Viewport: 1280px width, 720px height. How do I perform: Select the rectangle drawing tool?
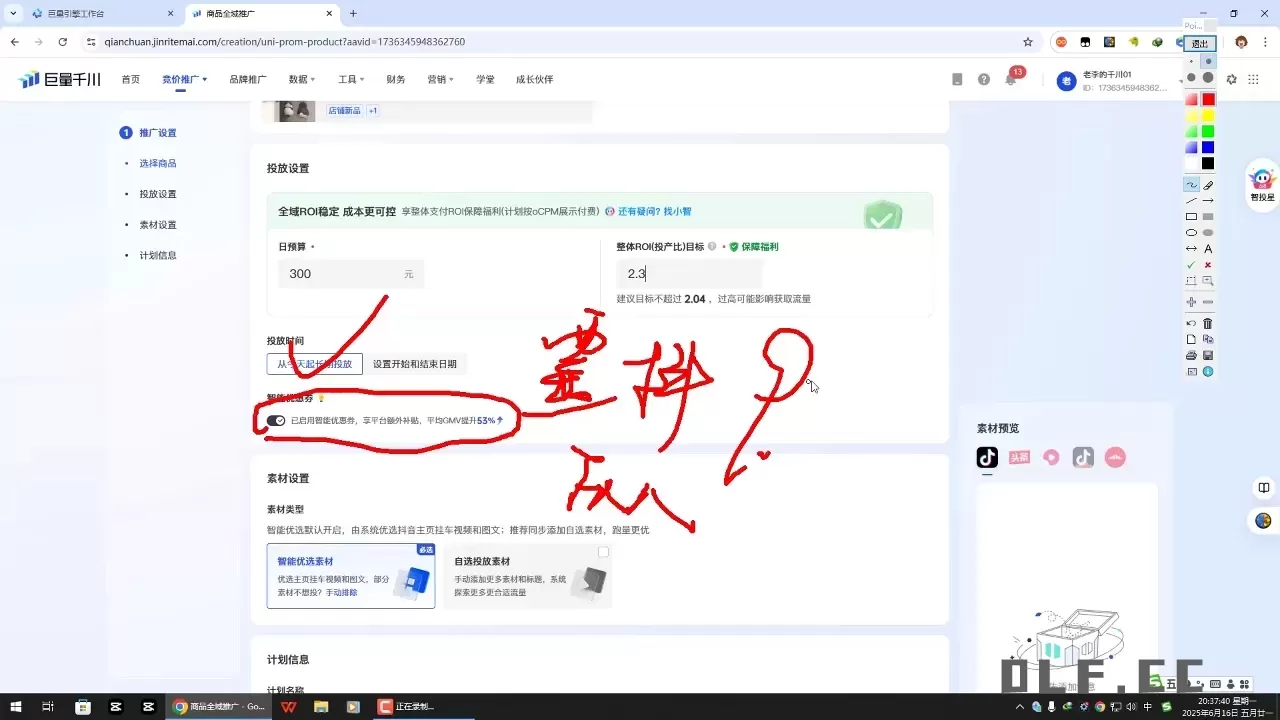coord(1192,216)
